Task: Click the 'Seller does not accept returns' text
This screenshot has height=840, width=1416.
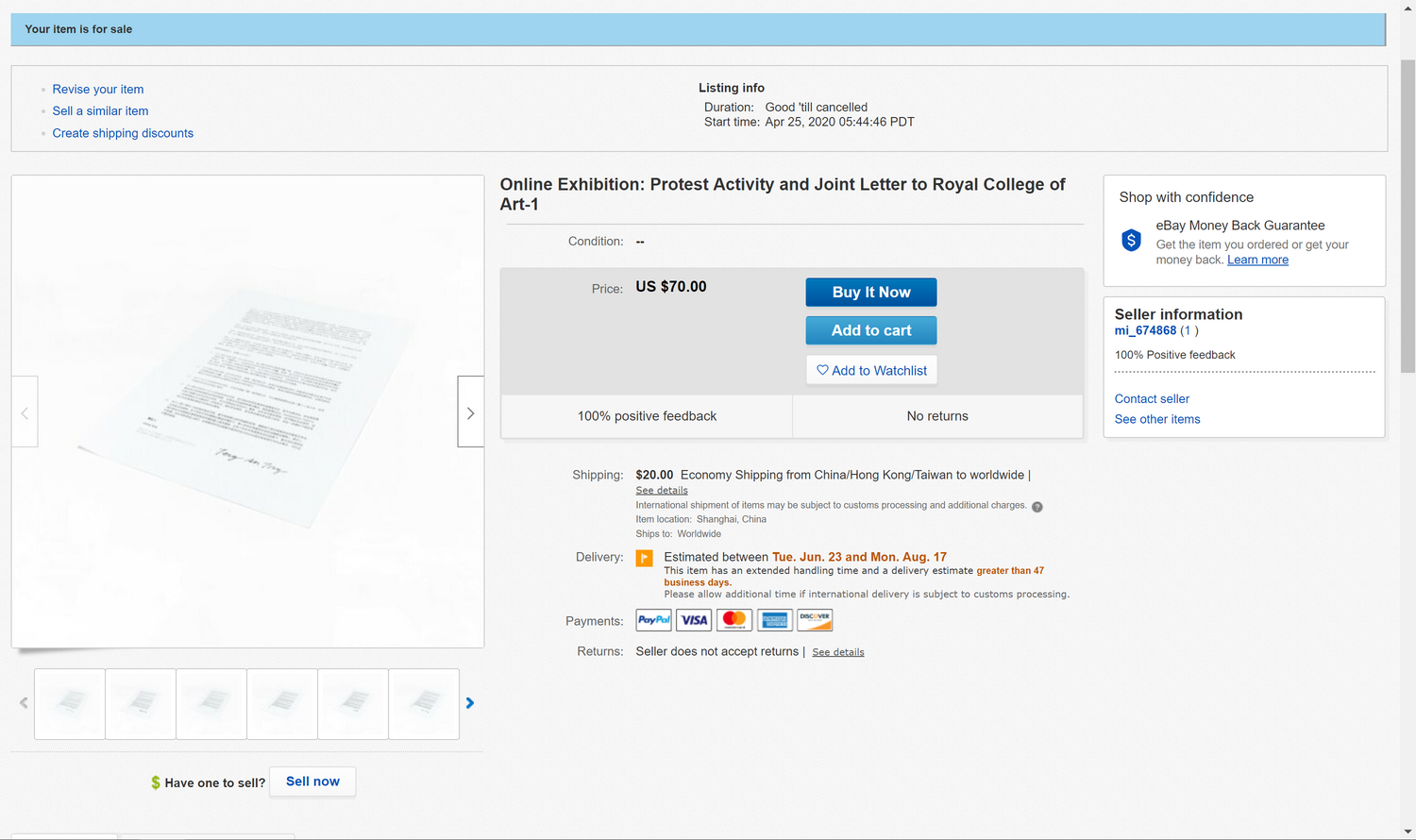Action: coord(717,651)
